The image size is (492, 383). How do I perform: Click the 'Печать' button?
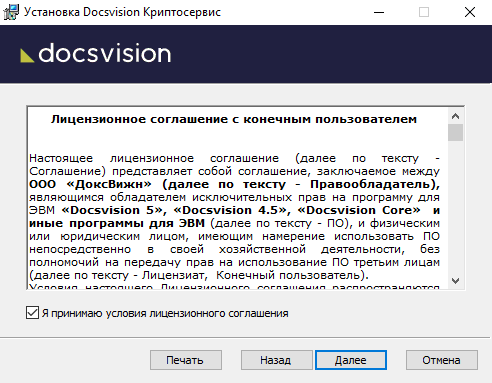(x=186, y=360)
